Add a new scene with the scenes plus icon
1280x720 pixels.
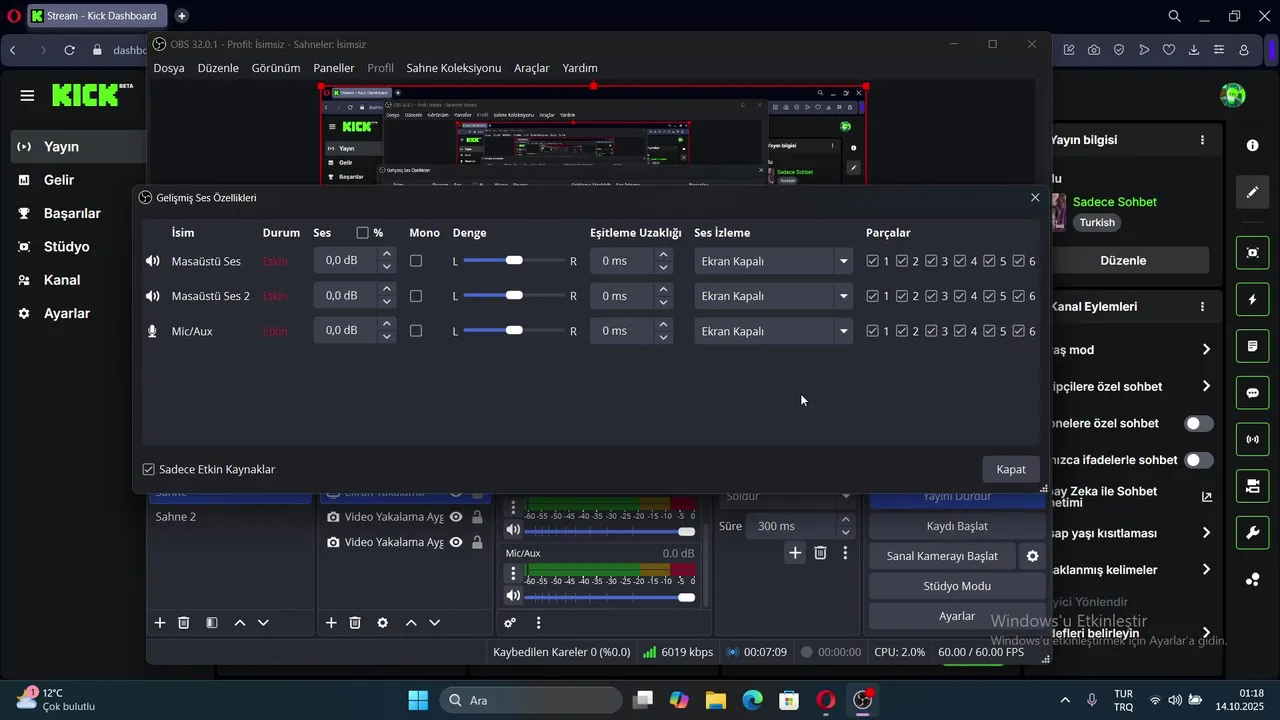160,623
